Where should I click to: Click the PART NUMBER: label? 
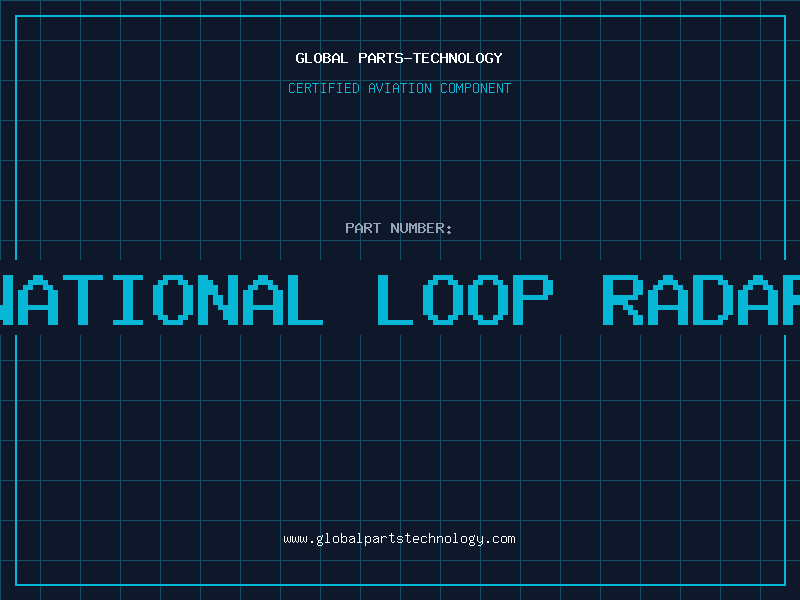399,228
